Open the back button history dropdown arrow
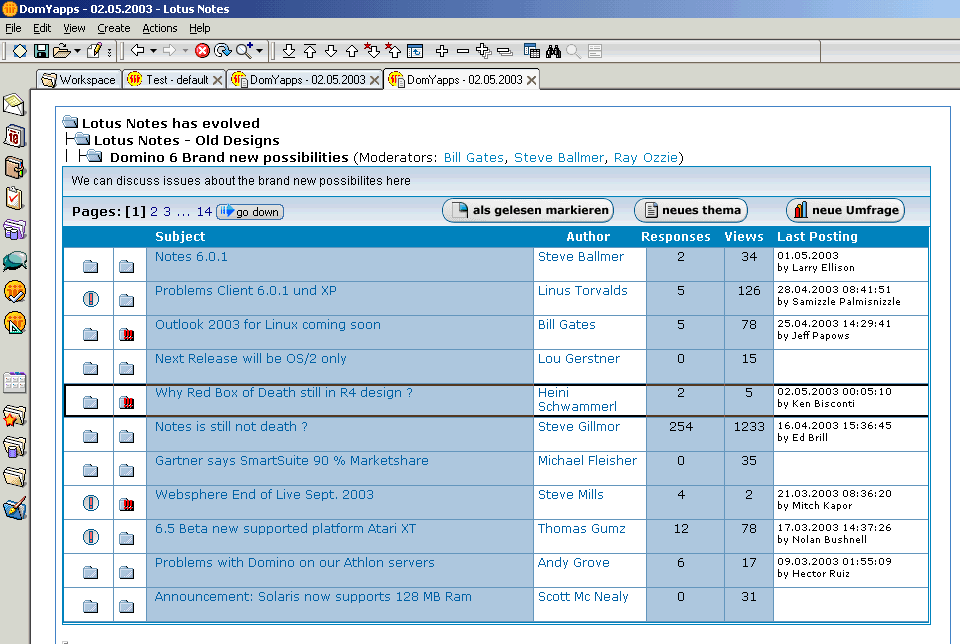 153,51
